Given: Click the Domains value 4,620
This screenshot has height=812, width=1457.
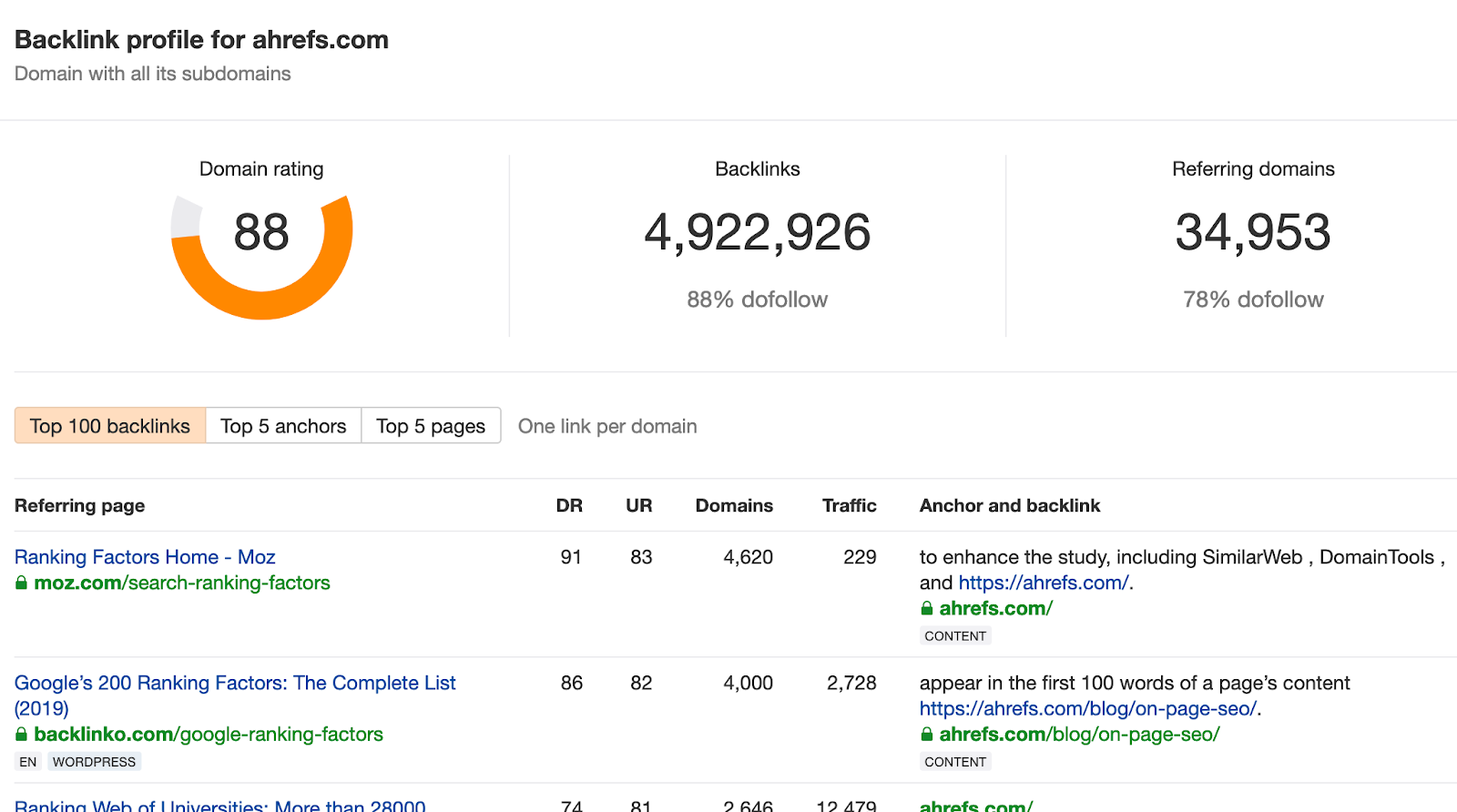Looking at the screenshot, I should (749, 557).
